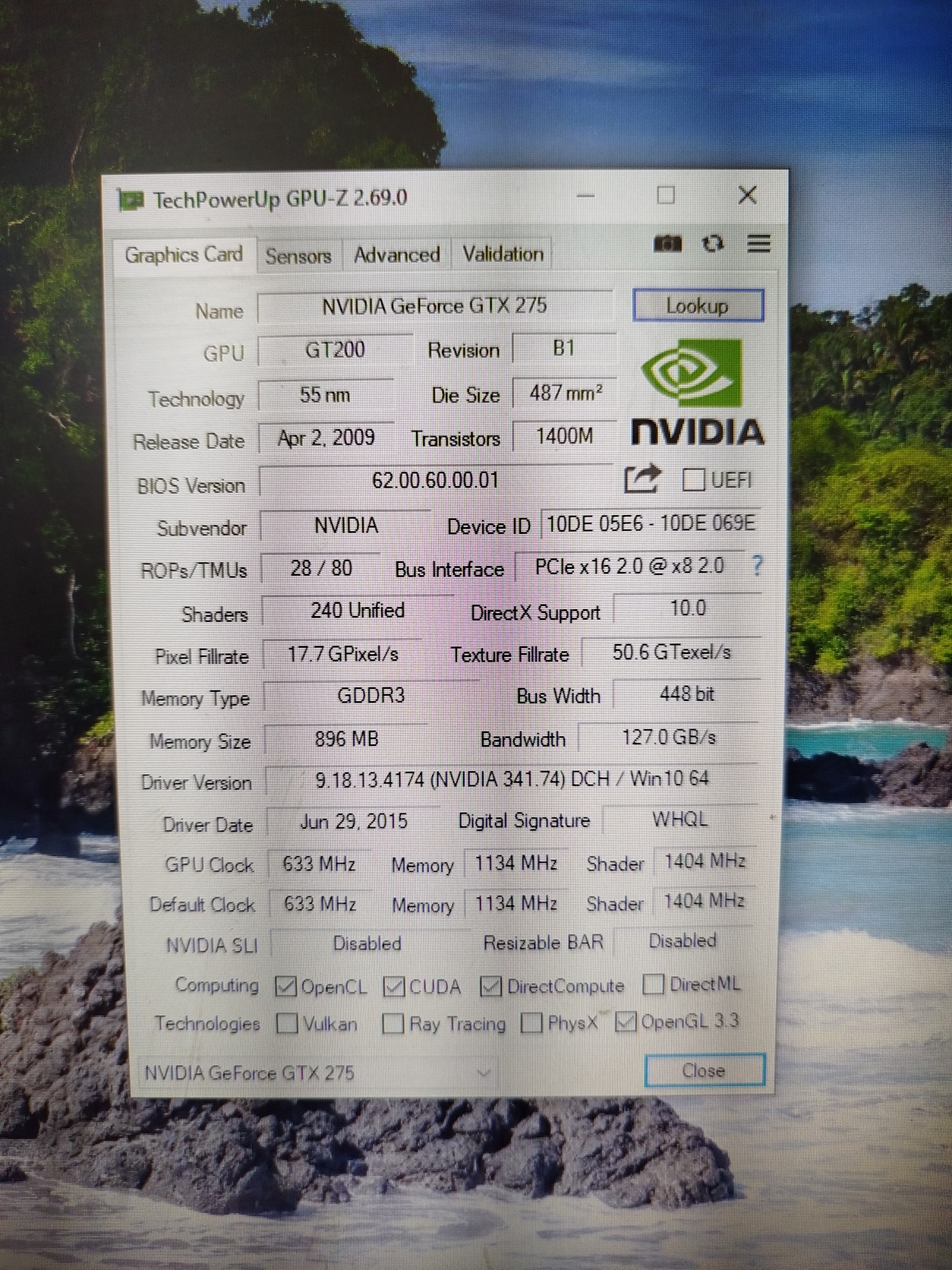Screen dimensions: 952x1270
Task: Click the Memory Type value GDDR3
Action: tap(371, 696)
